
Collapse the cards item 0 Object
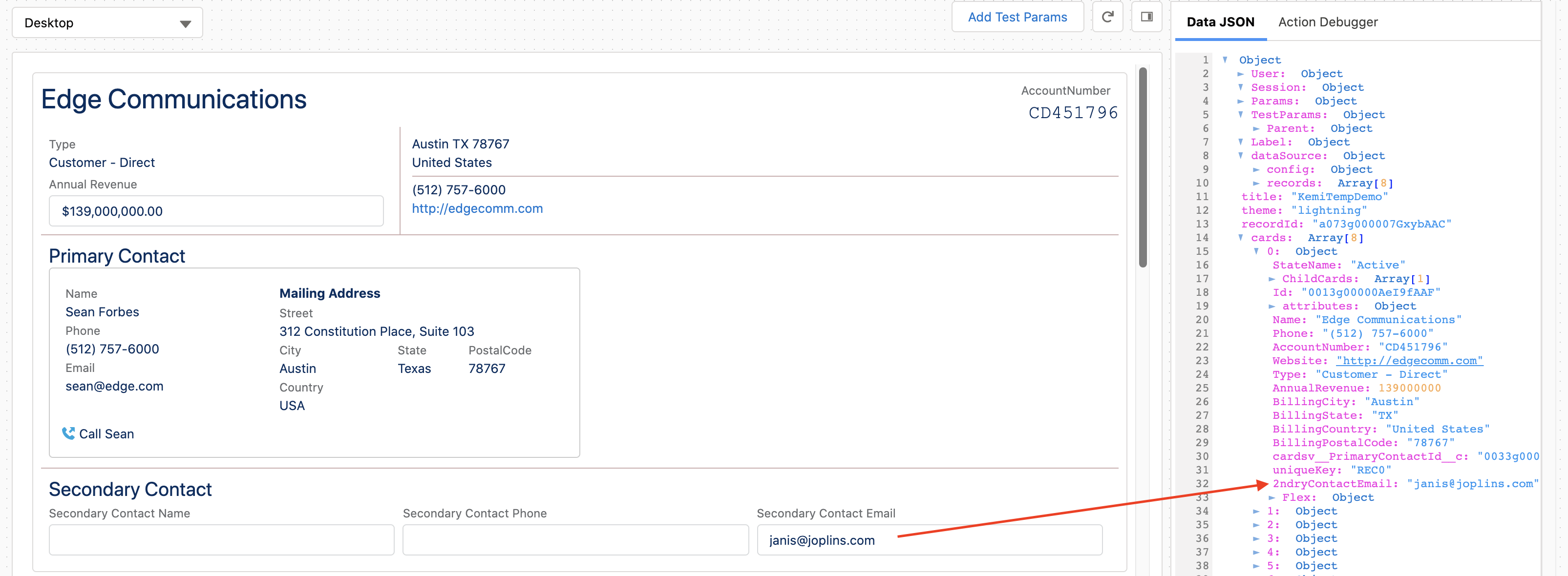pyautogui.click(x=1256, y=251)
